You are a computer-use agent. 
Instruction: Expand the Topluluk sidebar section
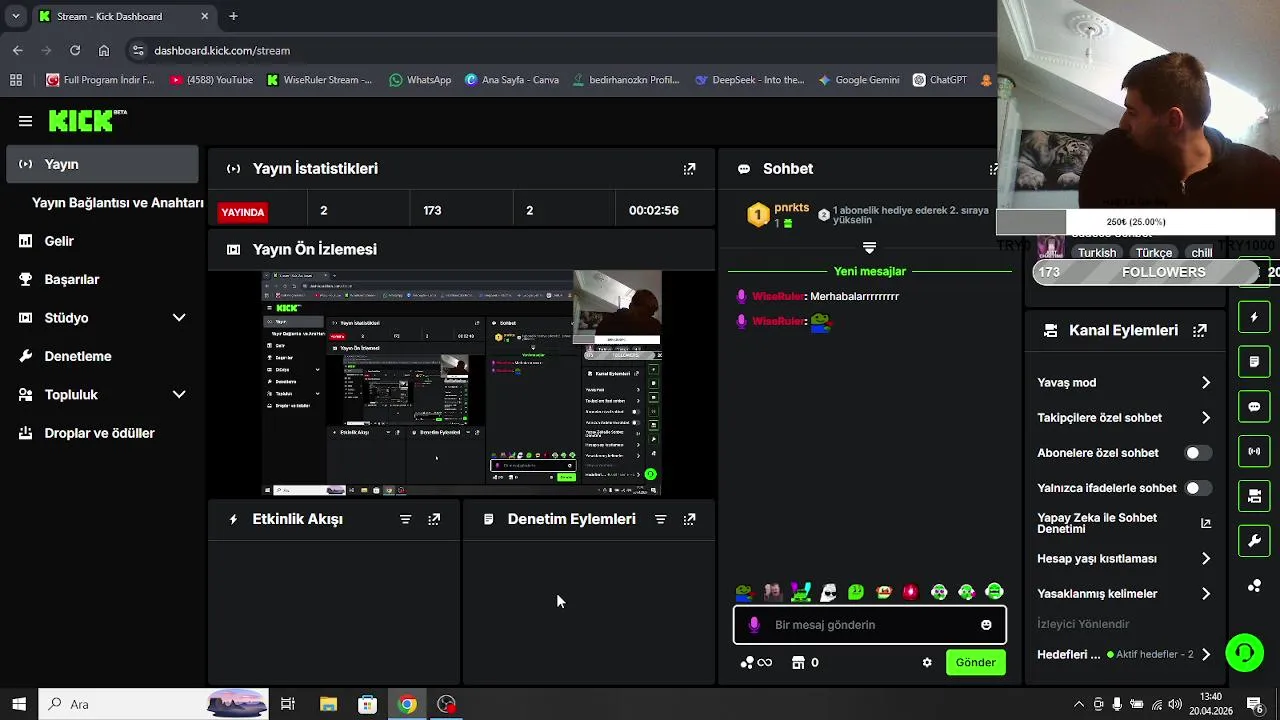click(179, 395)
